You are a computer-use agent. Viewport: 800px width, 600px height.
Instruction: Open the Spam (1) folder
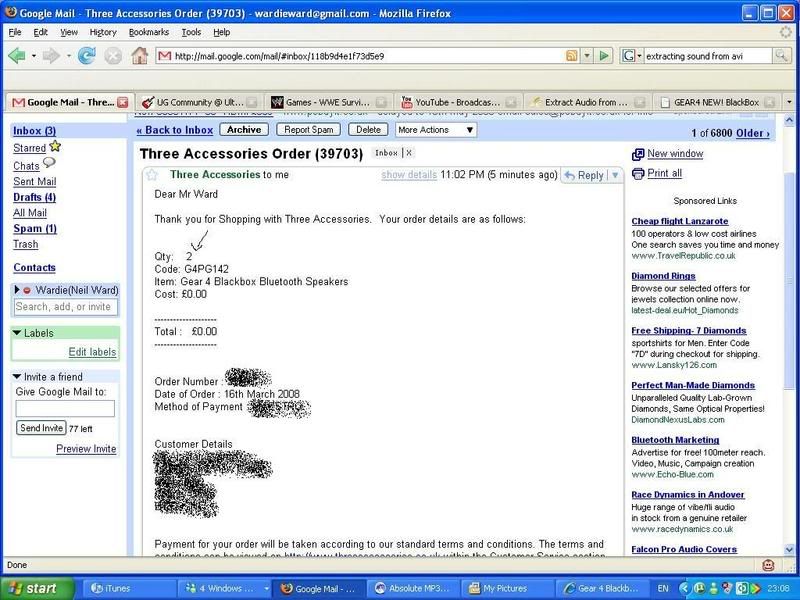[35, 229]
